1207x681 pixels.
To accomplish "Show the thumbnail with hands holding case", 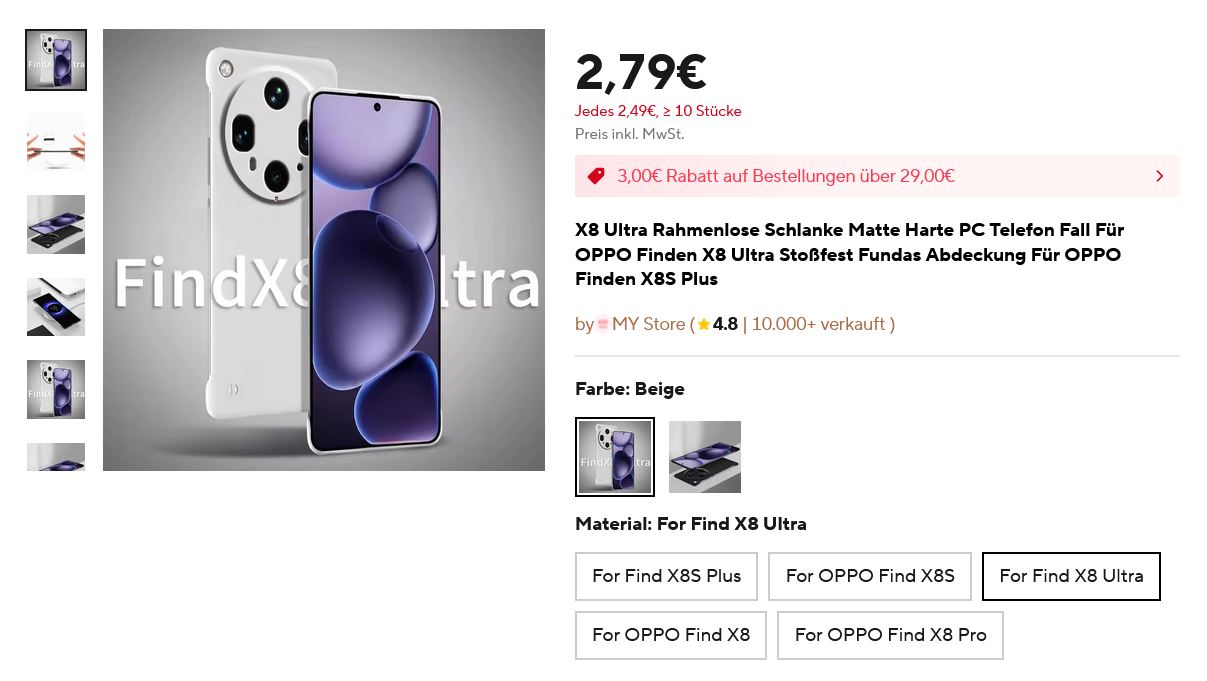I will pyautogui.click(x=56, y=142).
